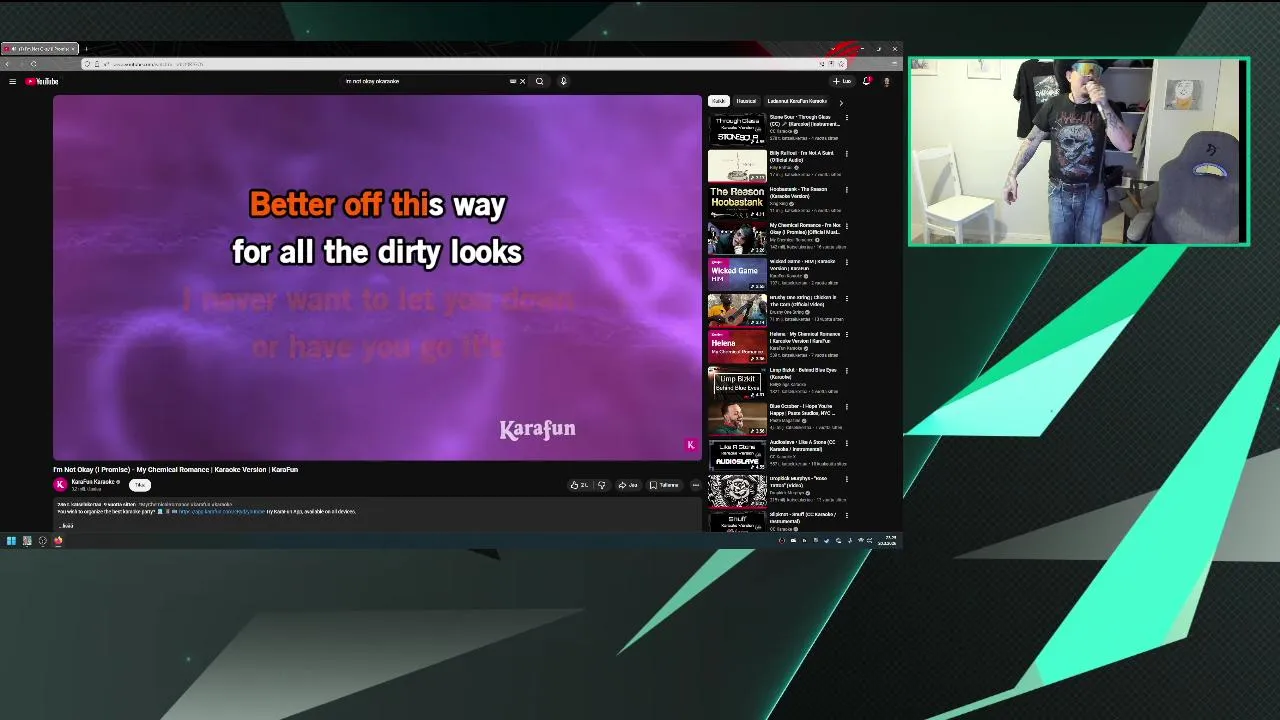Viewport: 1280px width, 720px height.
Task: Open Blue October I Hope You're Happy video
Action: 737,419
